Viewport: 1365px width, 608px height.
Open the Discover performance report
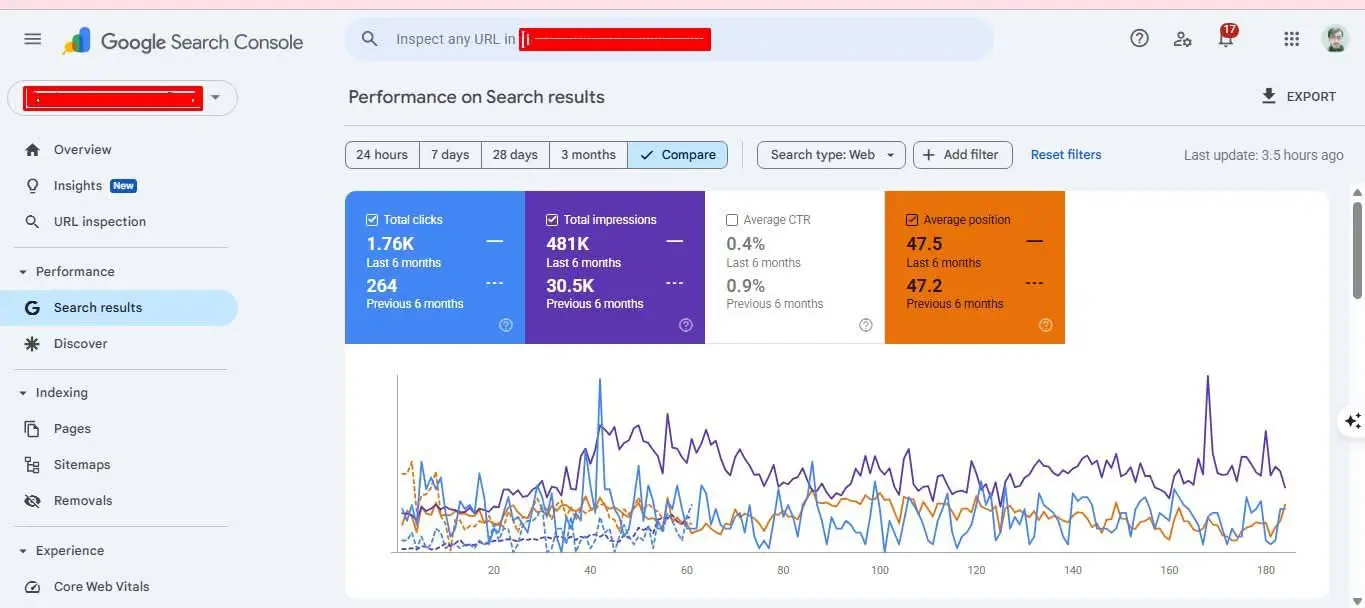(x=80, y=343)
